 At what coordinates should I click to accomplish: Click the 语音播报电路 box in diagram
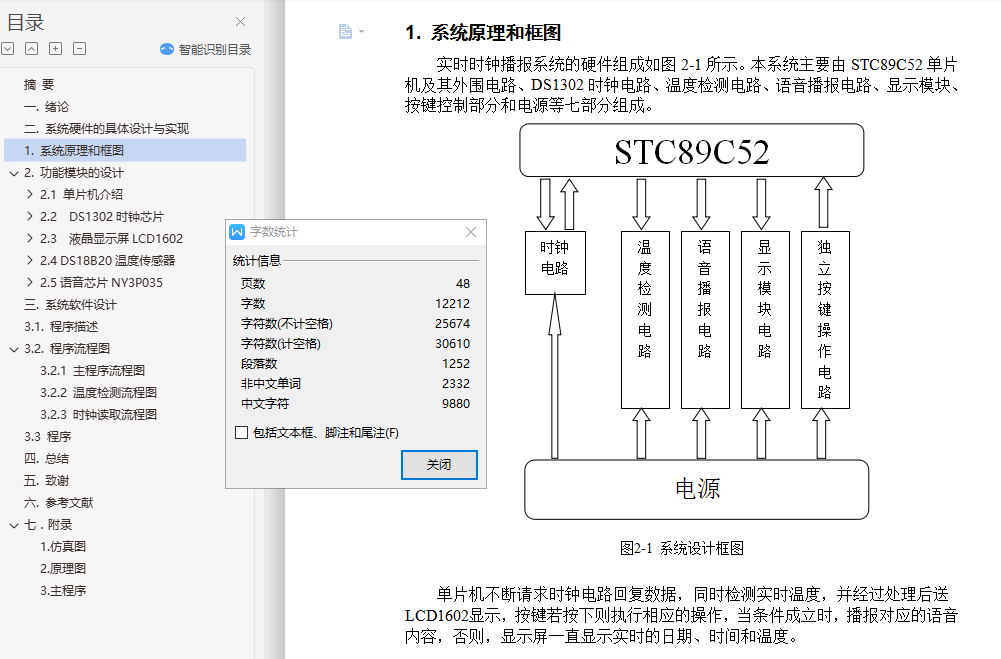point(705,319)
